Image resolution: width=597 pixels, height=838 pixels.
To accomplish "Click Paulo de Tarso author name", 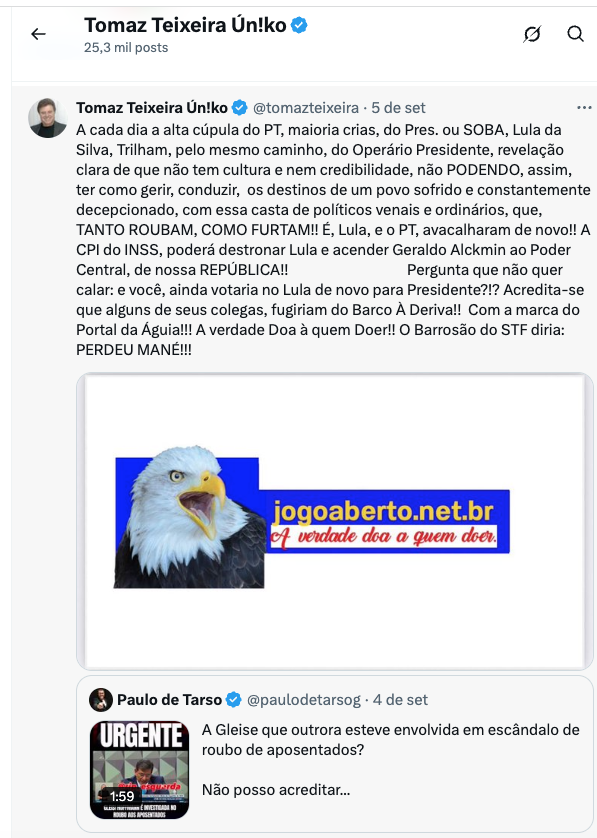I will pyautogui.click(x=169, y=700).
